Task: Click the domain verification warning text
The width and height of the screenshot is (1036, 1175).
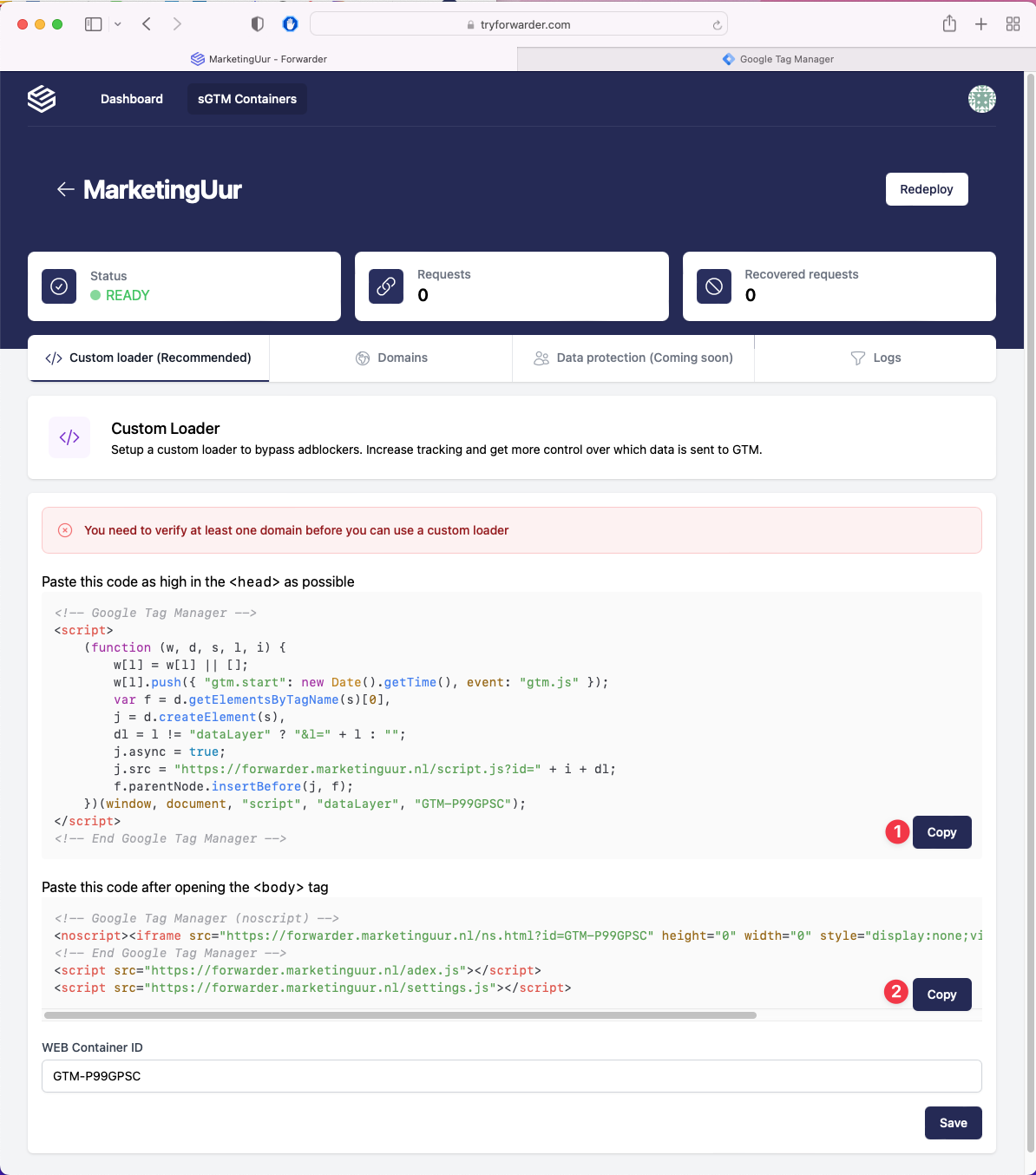Action: pos(296,530)
